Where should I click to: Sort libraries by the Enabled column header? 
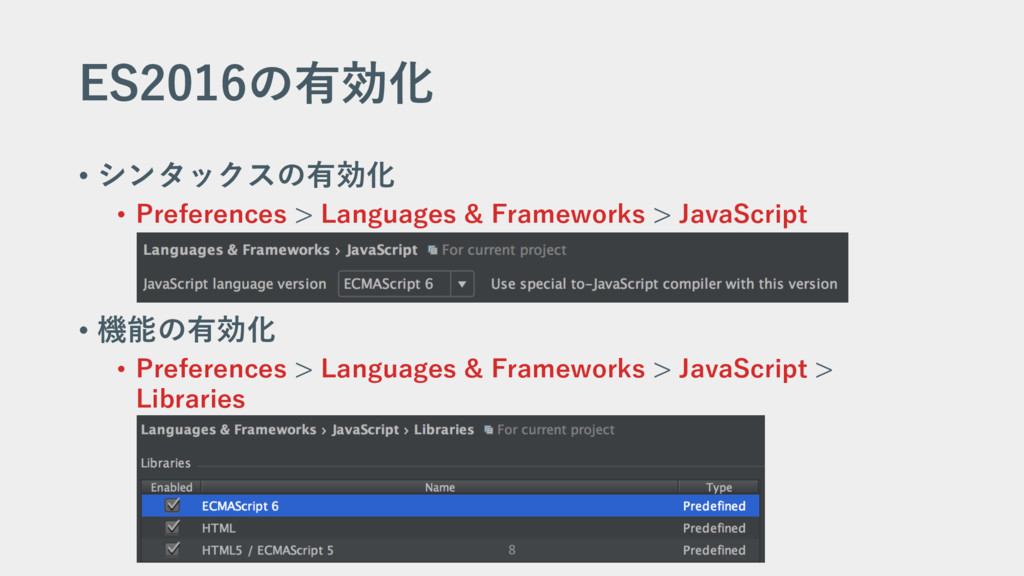[x=171, y=487]
